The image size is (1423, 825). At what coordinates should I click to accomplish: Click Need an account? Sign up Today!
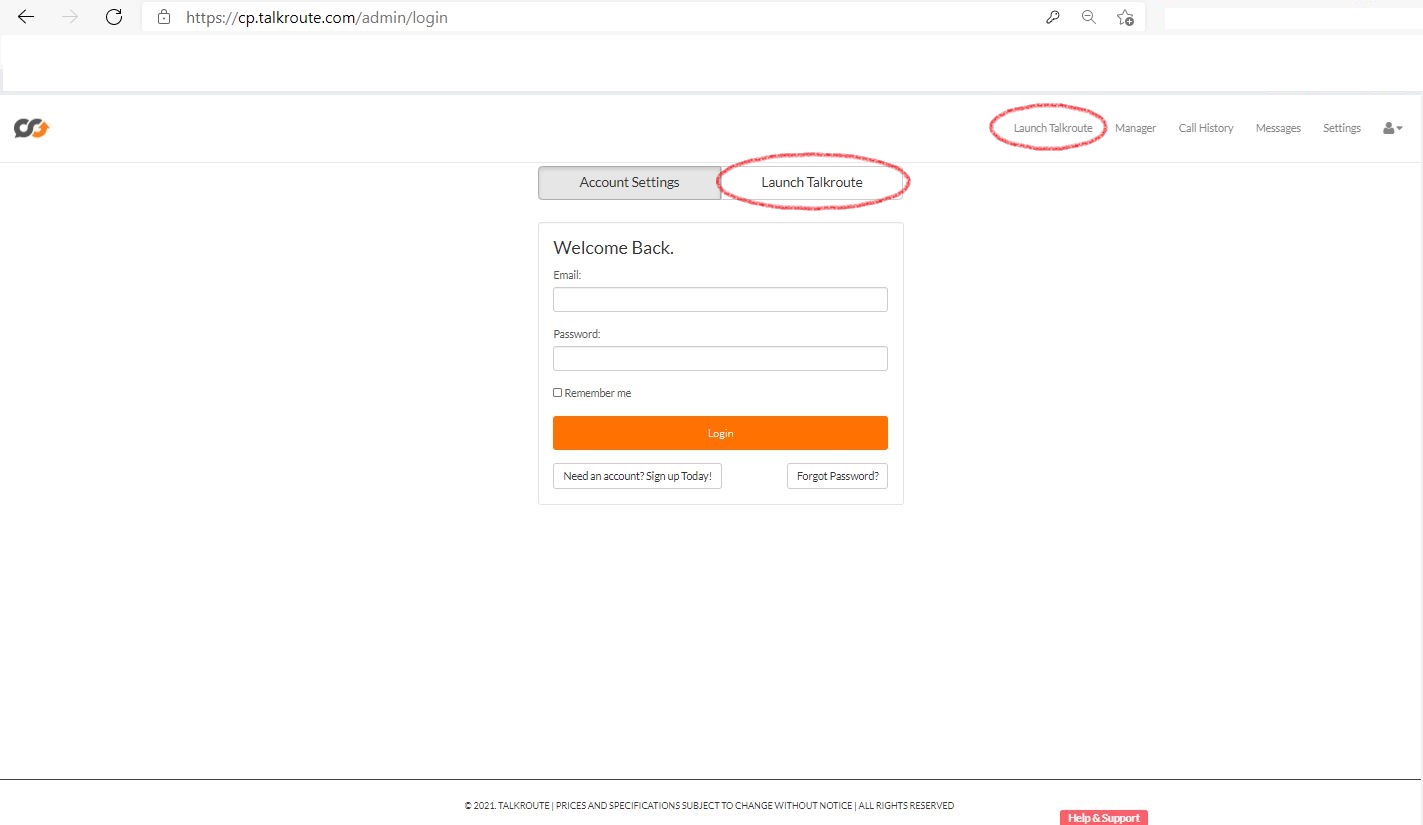(637, 476)
